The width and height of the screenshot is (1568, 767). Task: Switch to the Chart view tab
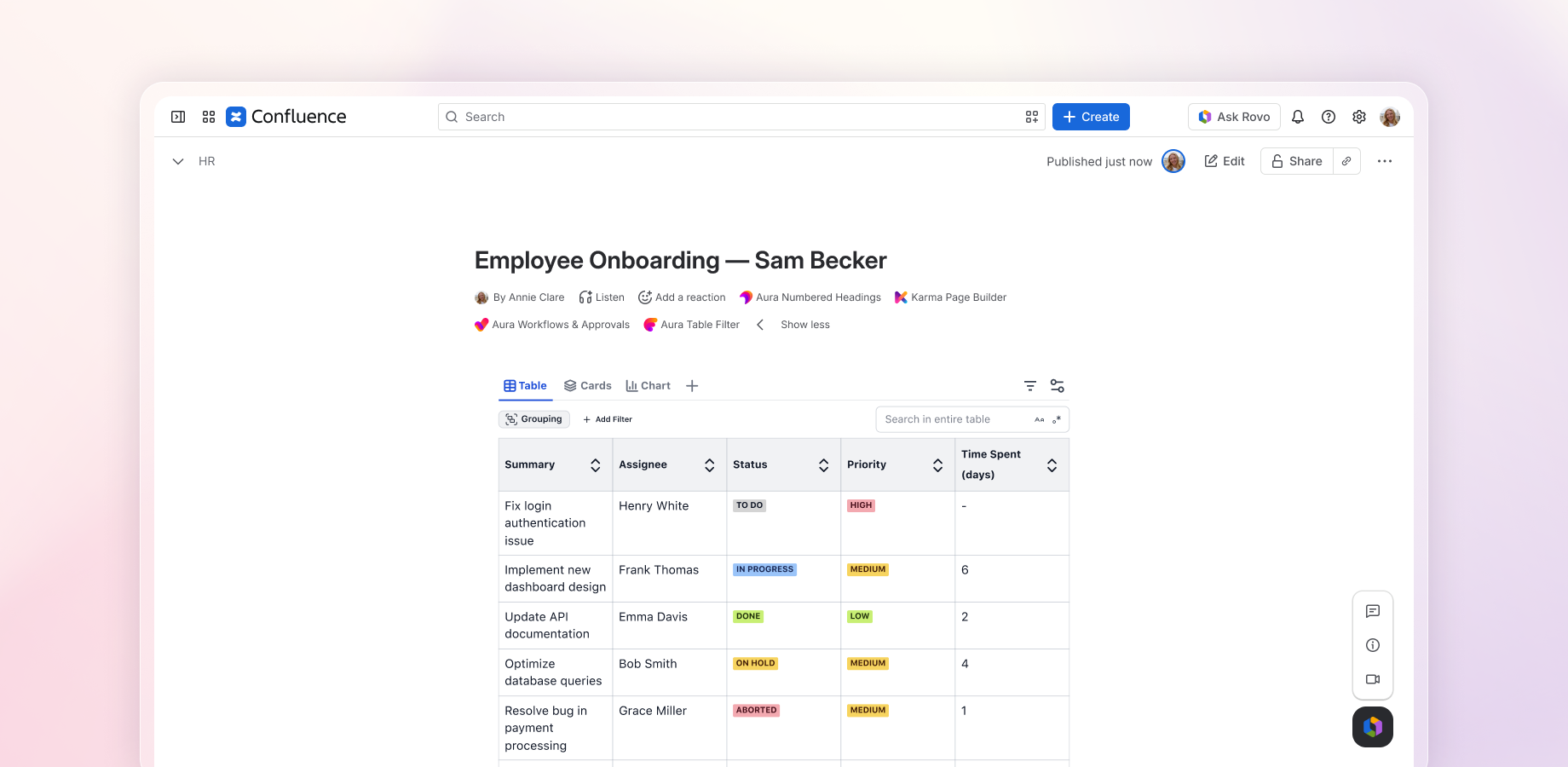pos(649,386)
